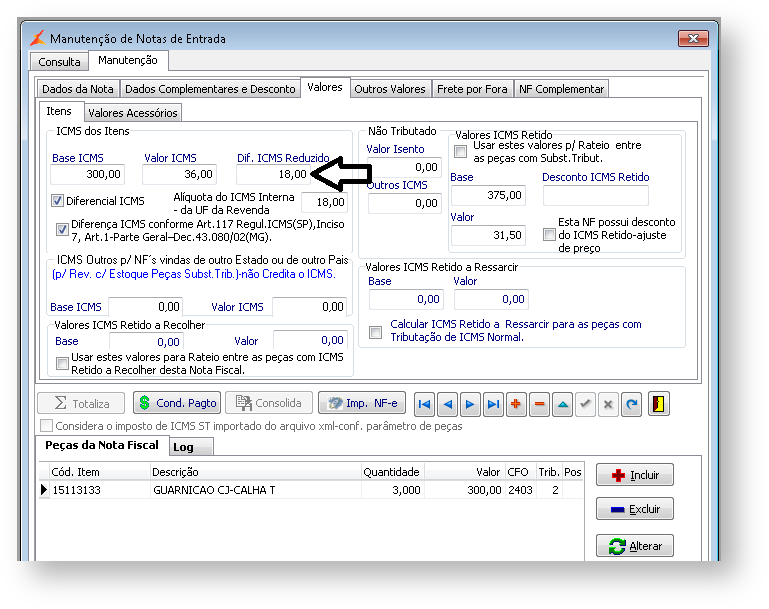Click the Cond. Pagto button

click(x=177, y=403)
